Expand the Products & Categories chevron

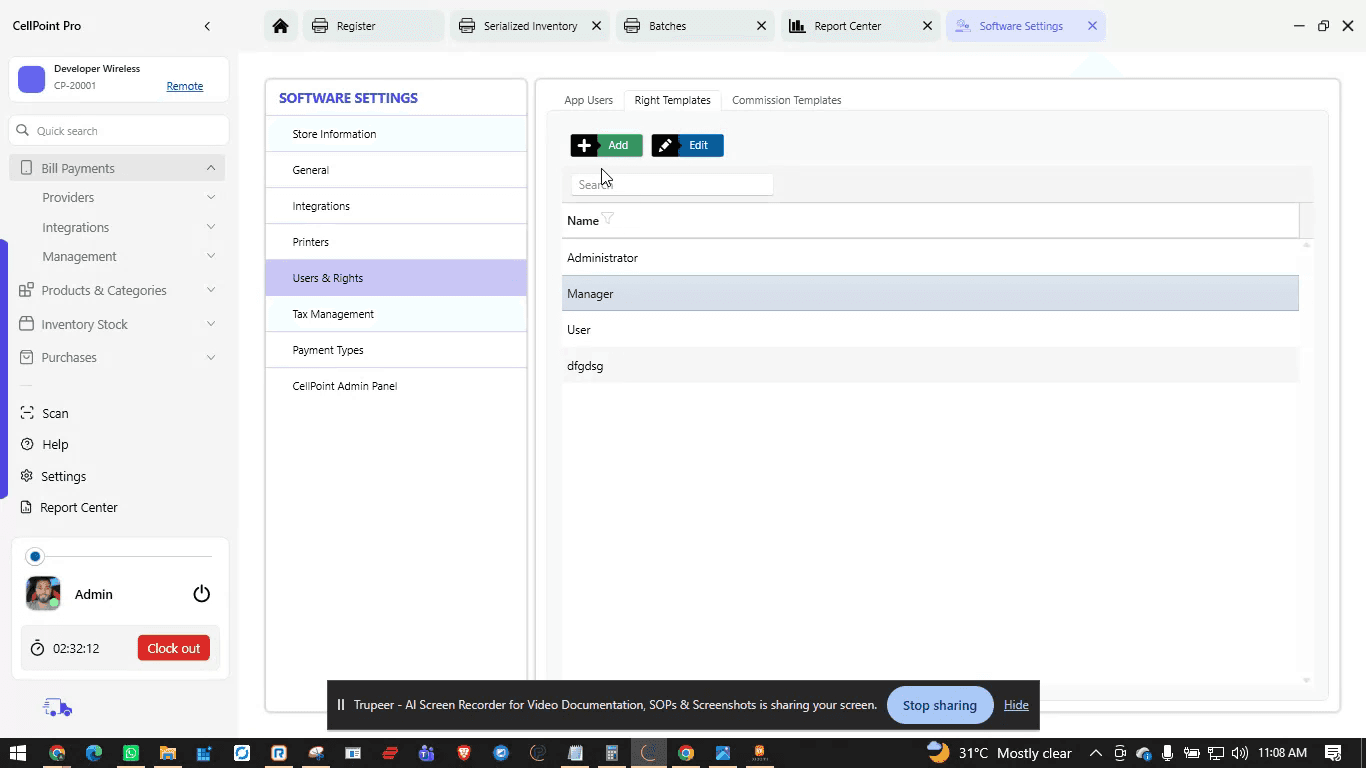pyautogui.click(x=211, y=290)
